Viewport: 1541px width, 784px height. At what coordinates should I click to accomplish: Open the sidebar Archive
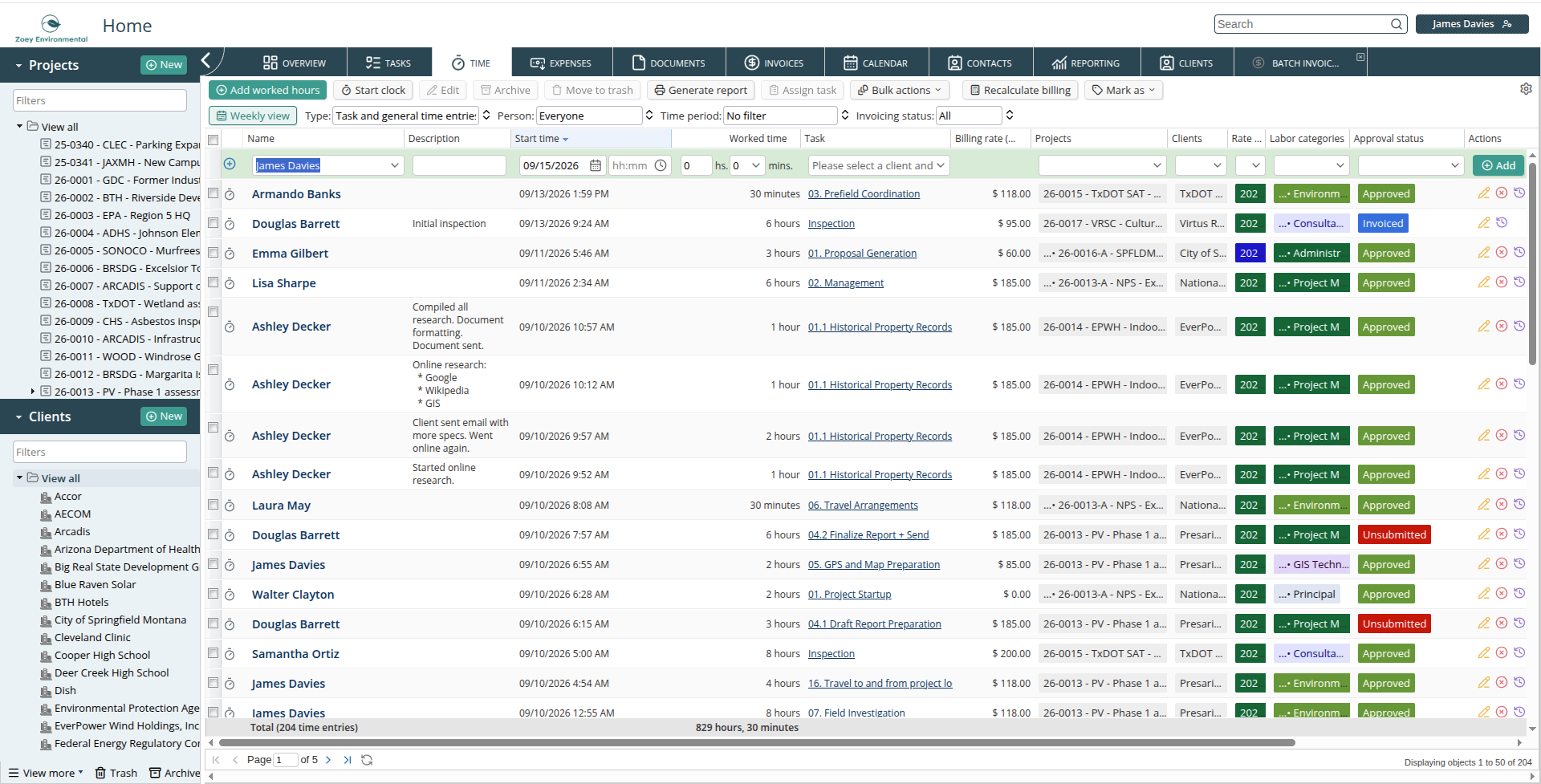(175, 773)
